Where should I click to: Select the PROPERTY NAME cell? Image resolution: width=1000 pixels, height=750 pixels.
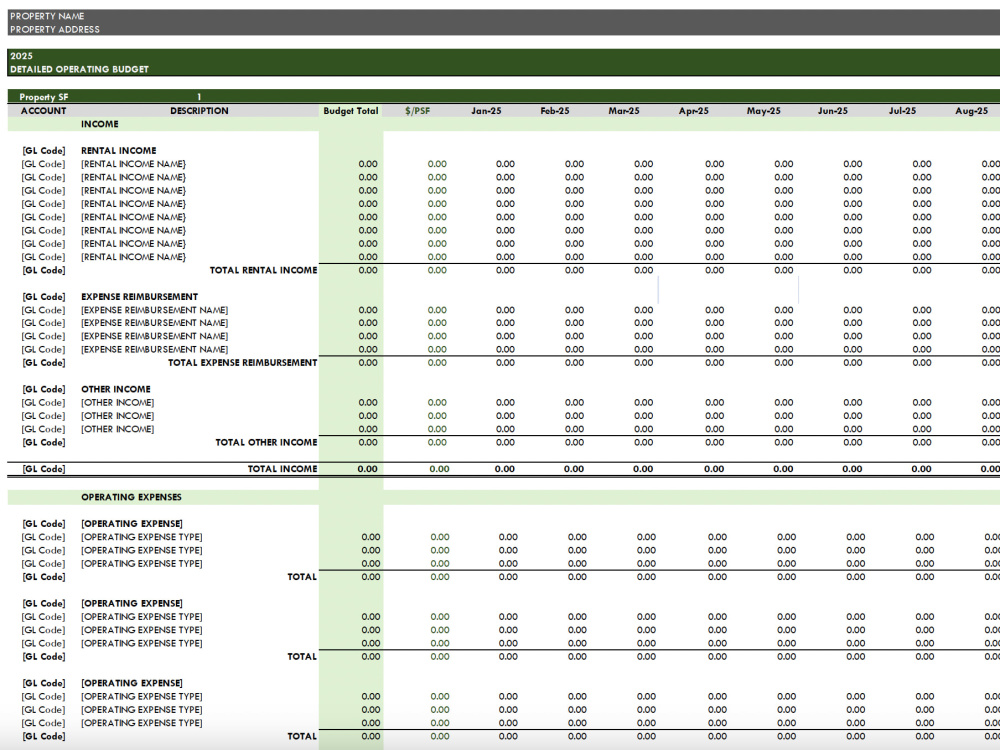(47, 16)
